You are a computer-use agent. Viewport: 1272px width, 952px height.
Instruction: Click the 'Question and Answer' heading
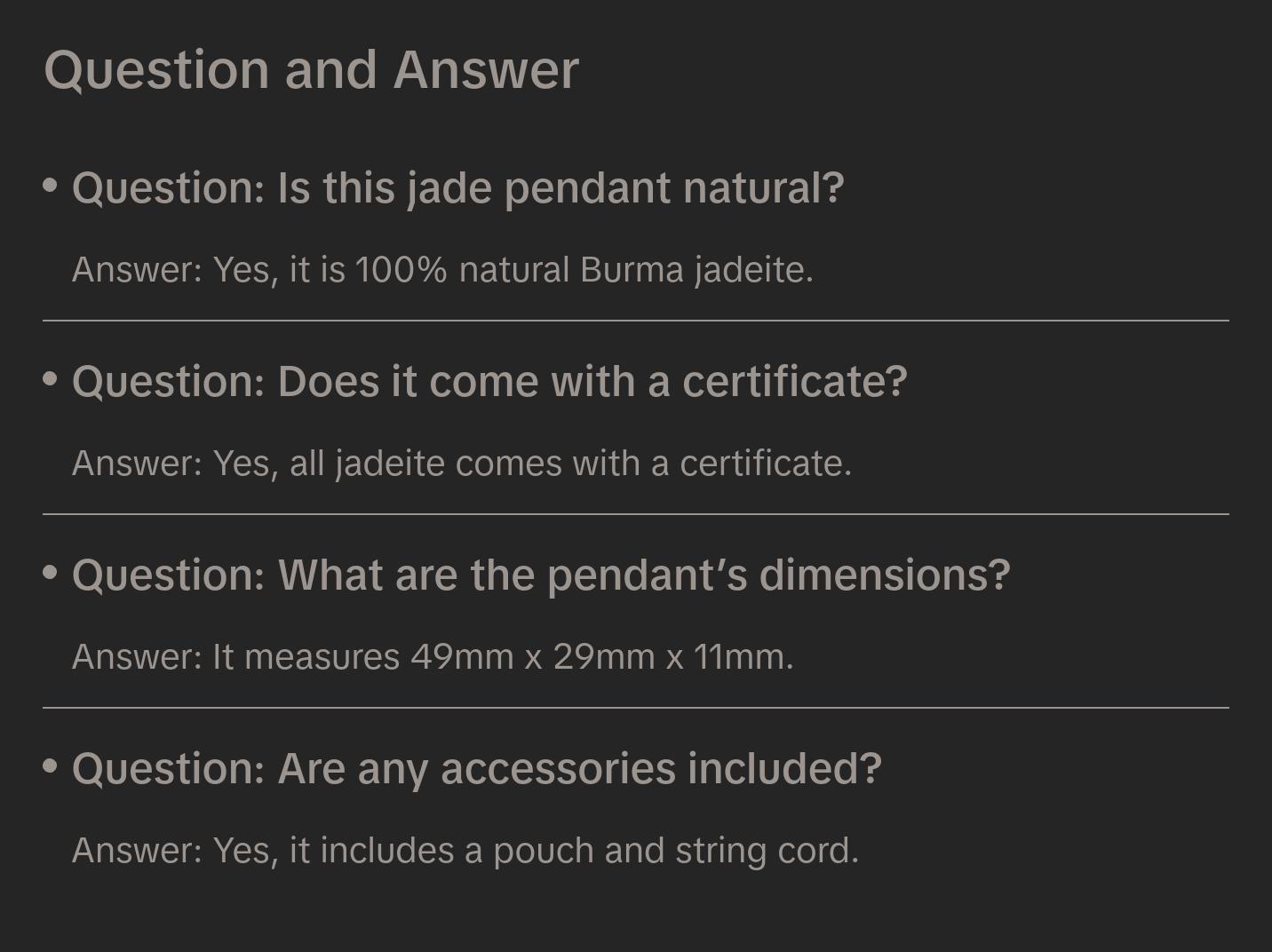click(311, 70)
